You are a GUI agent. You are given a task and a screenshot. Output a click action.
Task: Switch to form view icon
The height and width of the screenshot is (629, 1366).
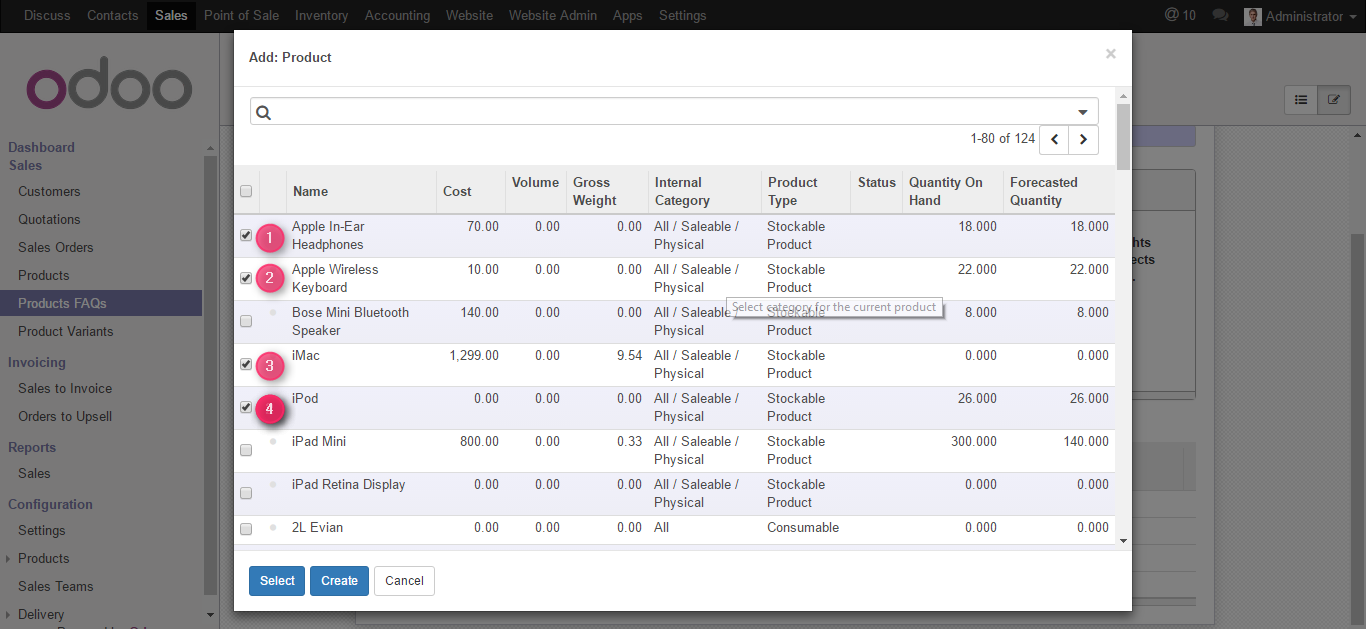1333,100
